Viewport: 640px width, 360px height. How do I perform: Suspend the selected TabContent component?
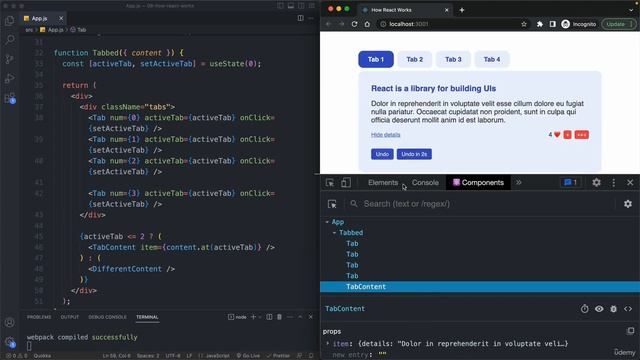click(584, 309)
